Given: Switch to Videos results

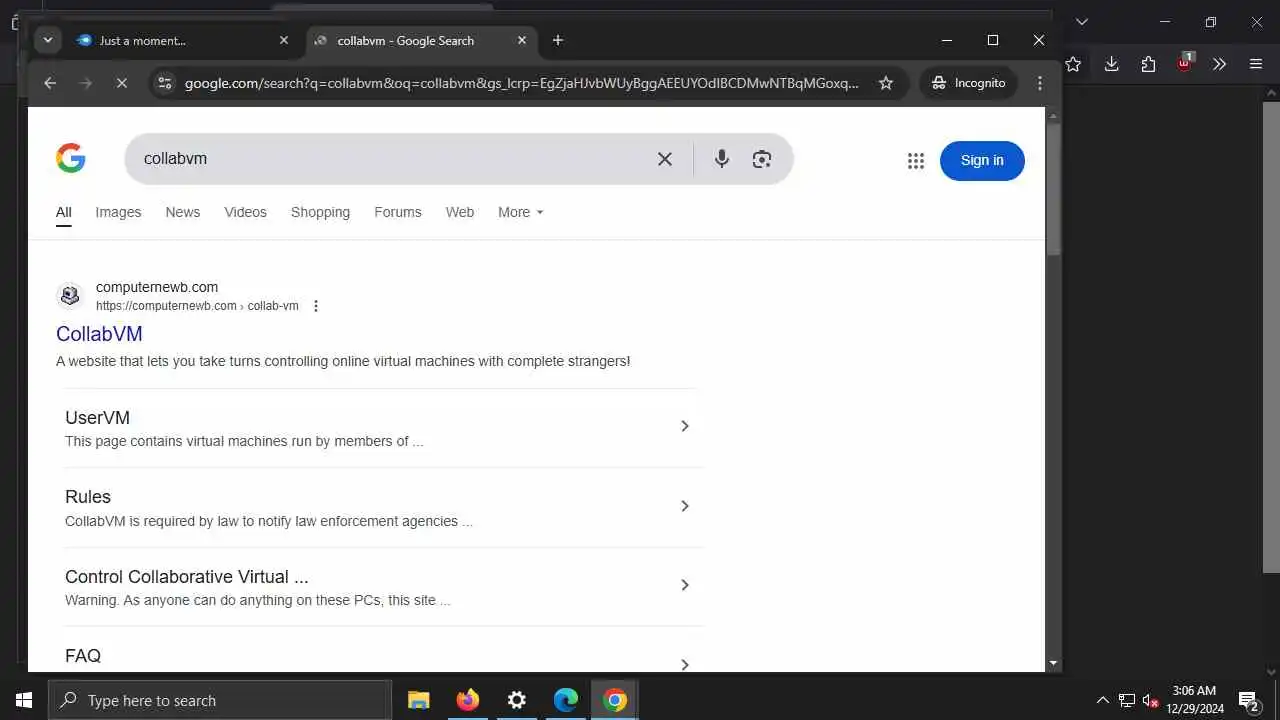Looking at the screenshot, I should [x=245, y=212].
